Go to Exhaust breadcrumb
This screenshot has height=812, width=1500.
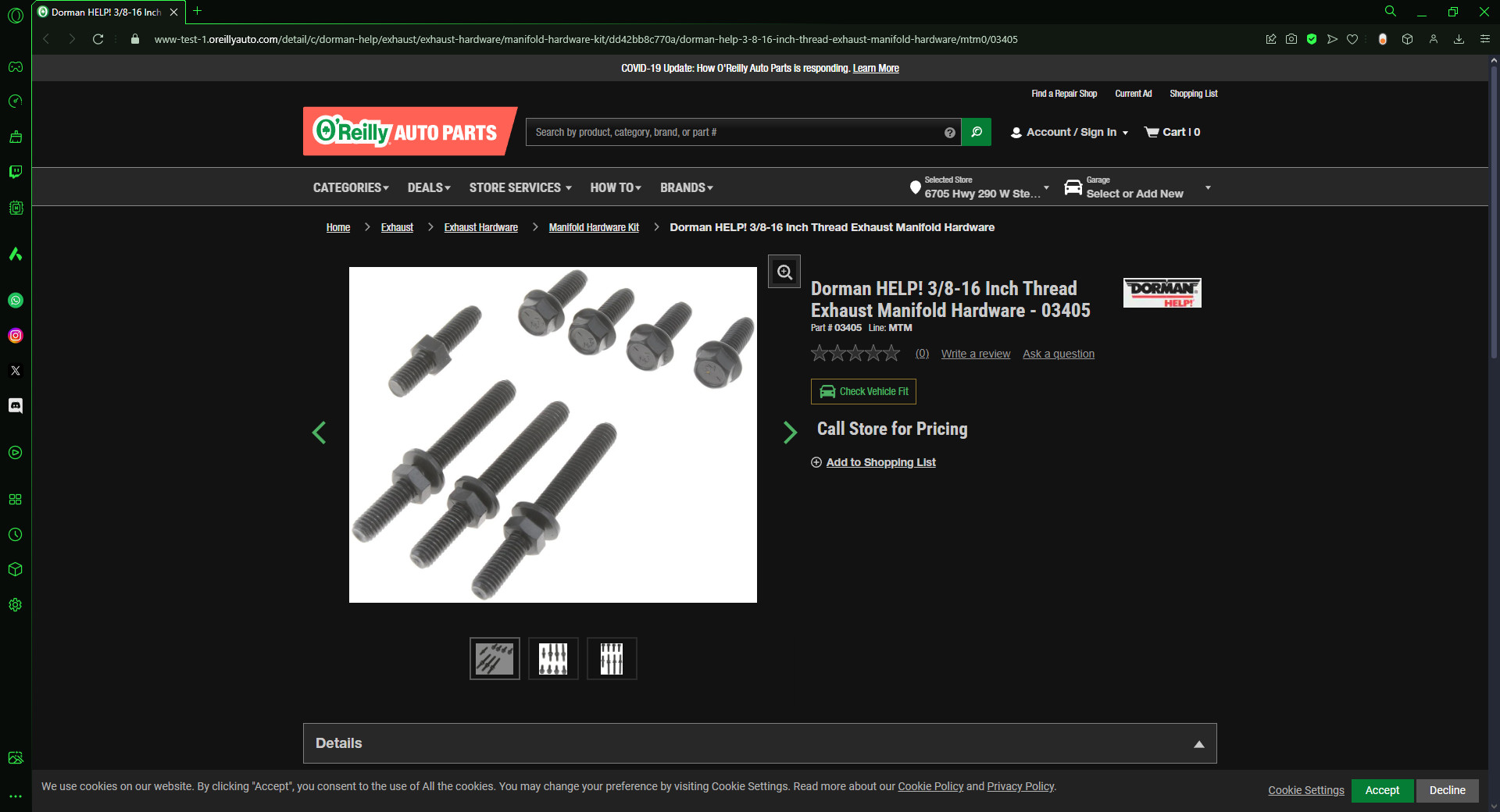(x=397, y=227)
